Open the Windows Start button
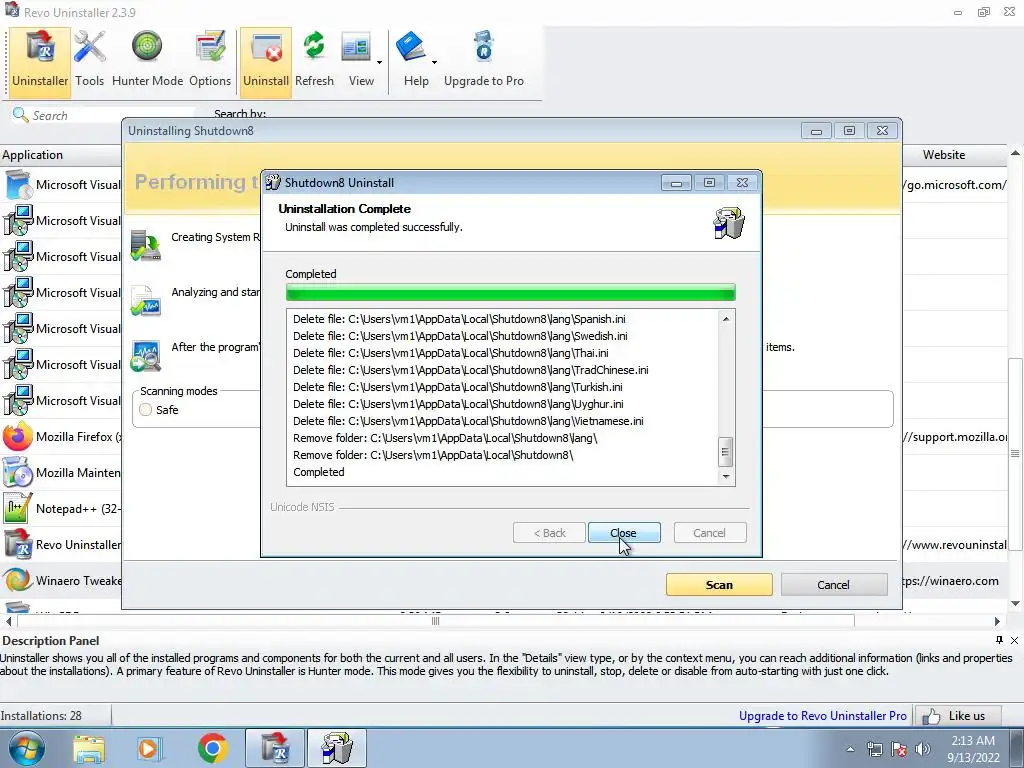The image size is (1024, 768). pos(27,748)
